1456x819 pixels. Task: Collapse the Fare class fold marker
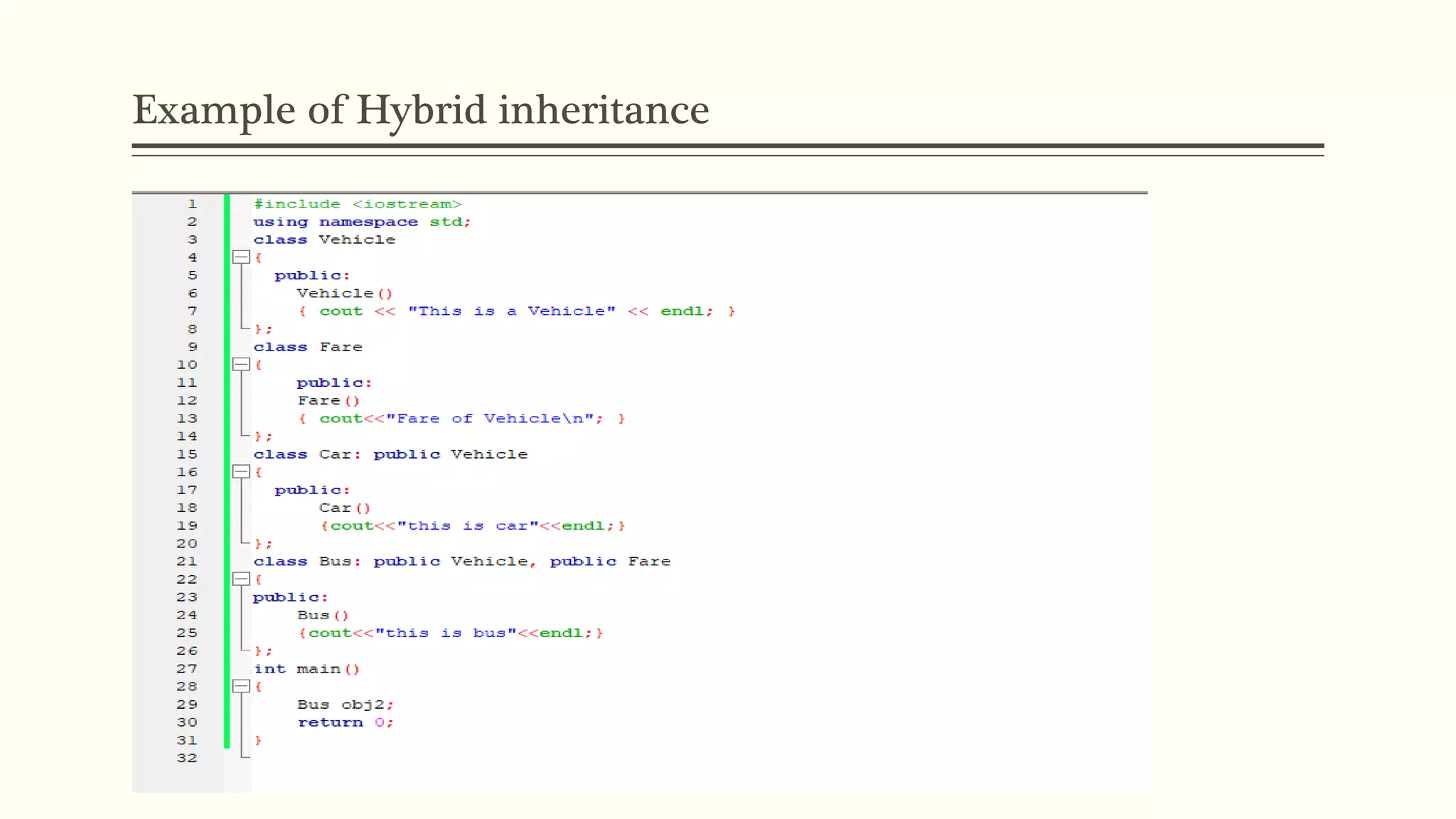[x=241, y=365]
